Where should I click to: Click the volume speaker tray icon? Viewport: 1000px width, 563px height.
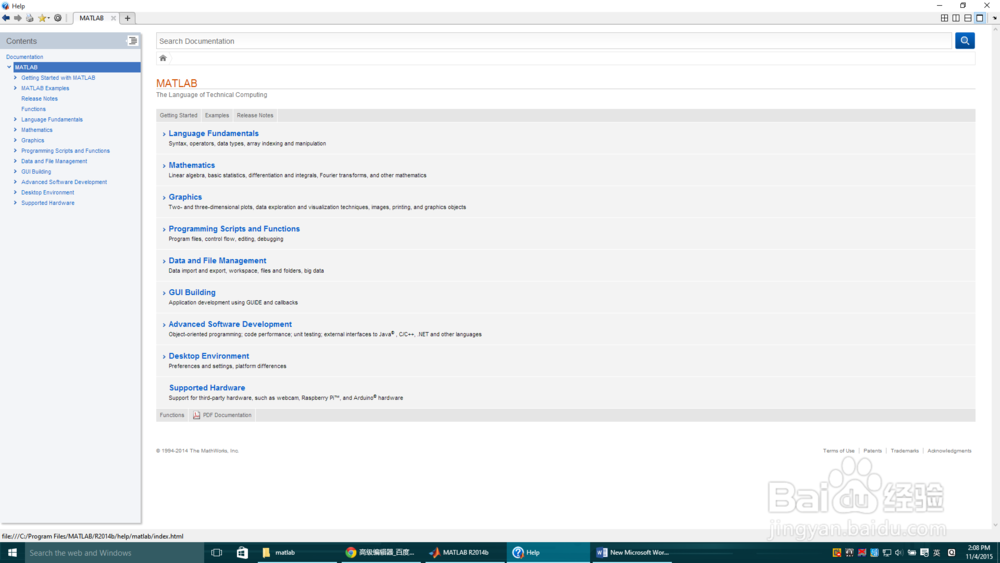click(x=899, y=553)
